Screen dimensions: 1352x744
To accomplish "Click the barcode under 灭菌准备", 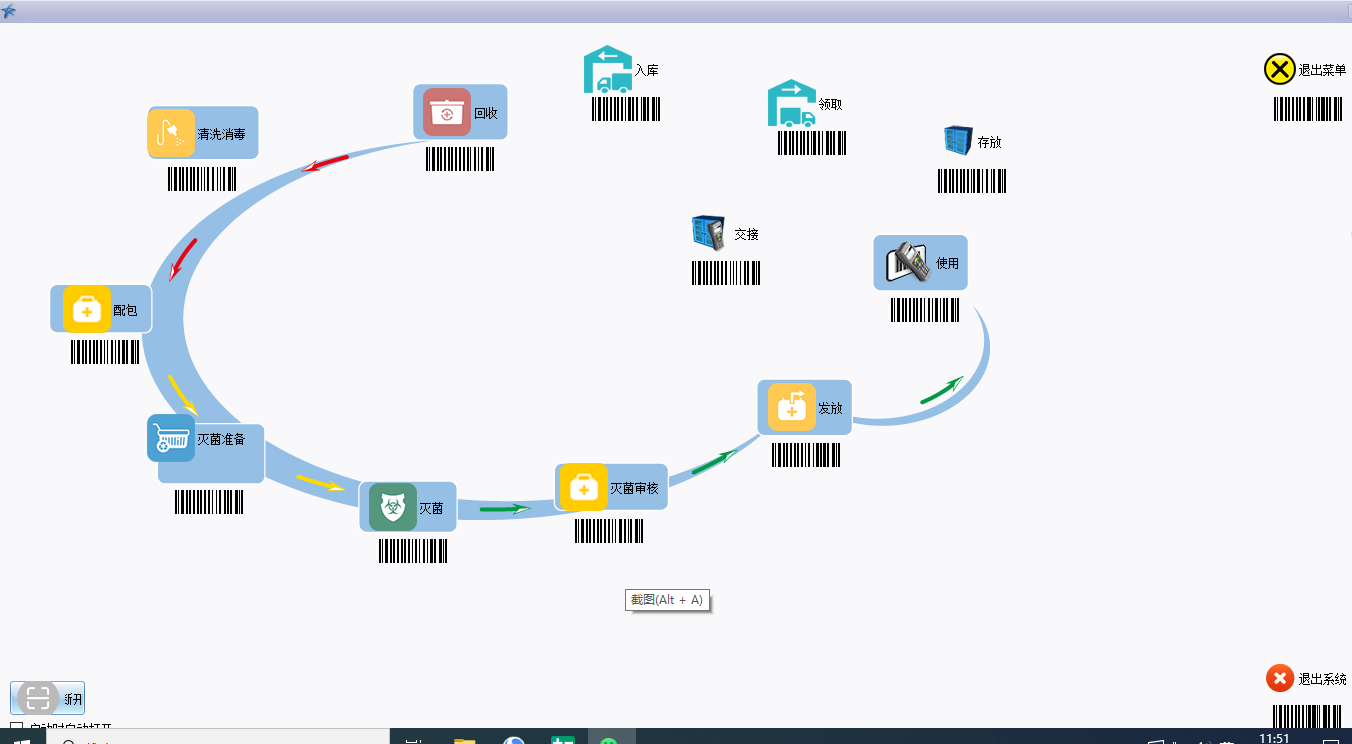I will (209, 502).
